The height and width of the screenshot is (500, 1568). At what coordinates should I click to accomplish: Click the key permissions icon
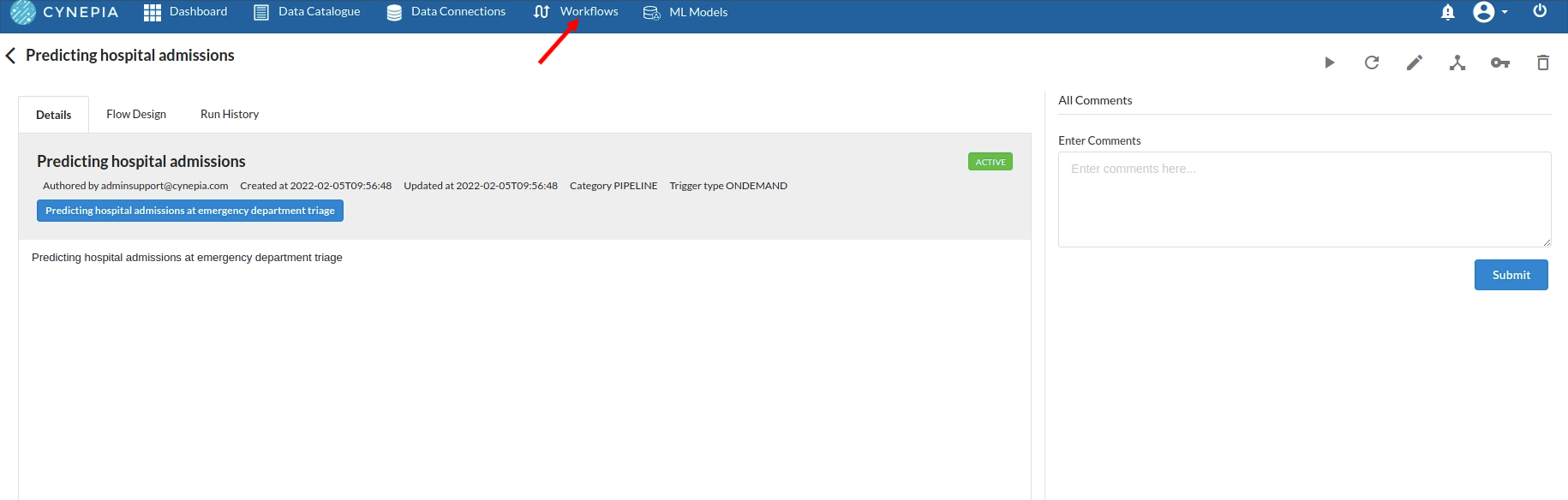[x=1500, y=62]
